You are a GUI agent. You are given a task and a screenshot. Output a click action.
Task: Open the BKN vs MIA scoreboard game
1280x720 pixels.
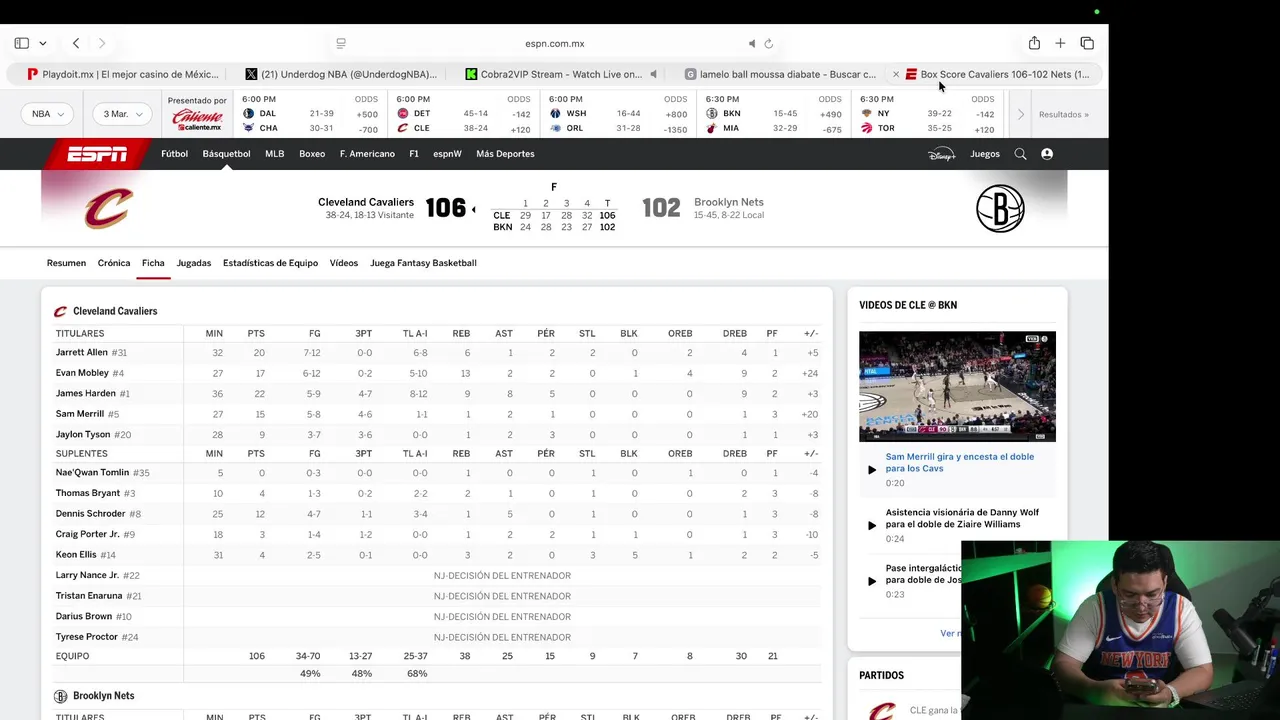[x=775, y=114]
